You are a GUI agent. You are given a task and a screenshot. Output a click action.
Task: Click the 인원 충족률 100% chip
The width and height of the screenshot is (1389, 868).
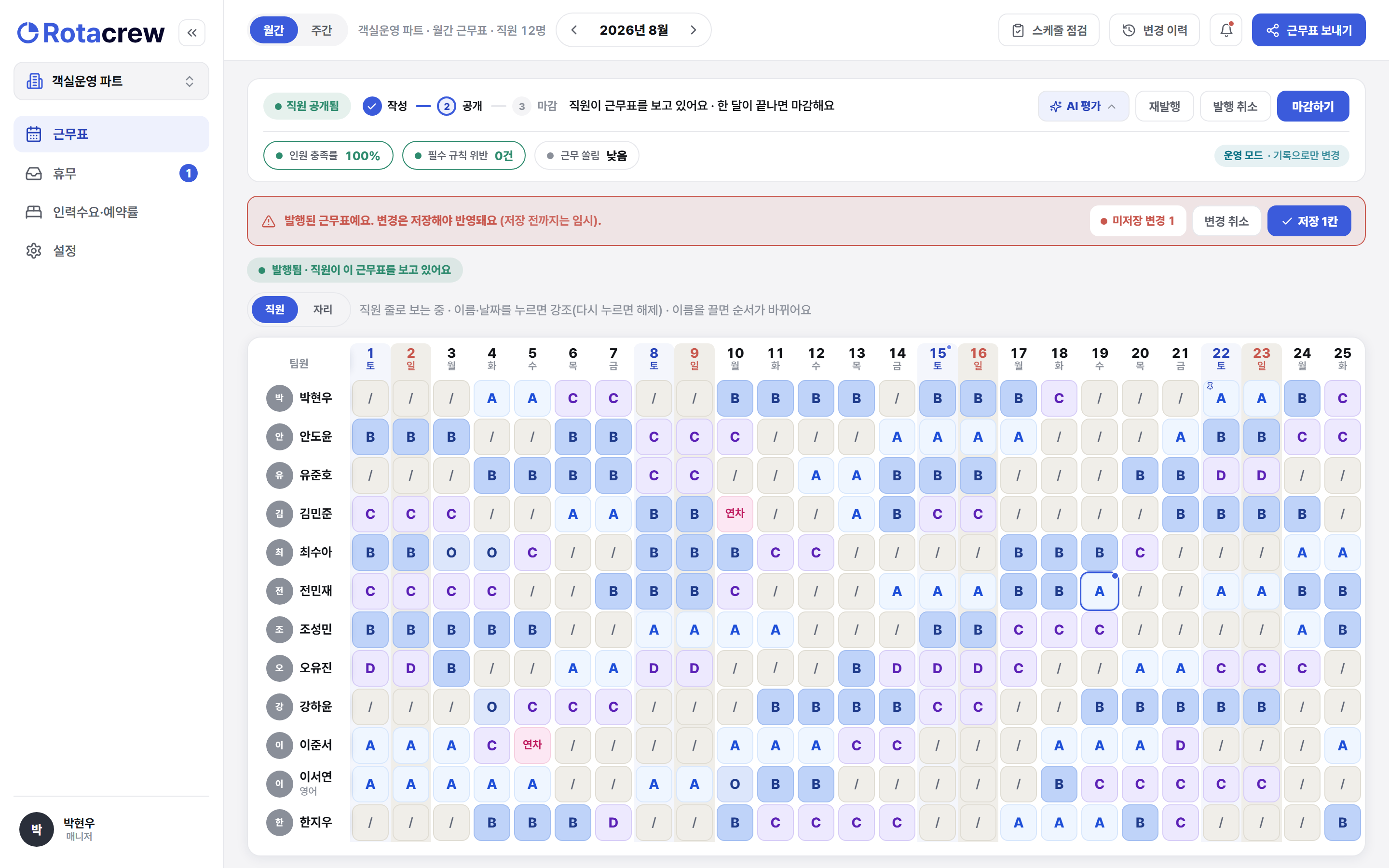328,156
